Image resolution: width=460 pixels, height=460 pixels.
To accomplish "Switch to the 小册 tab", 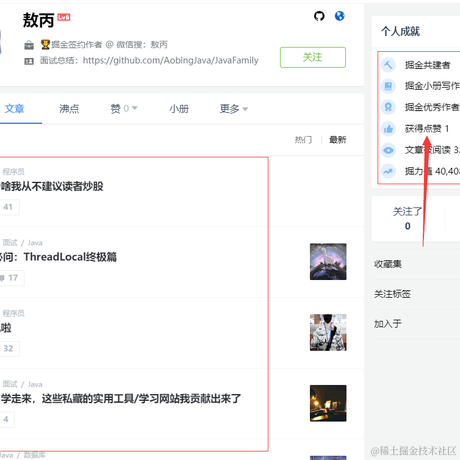I will tap(179, 109).
